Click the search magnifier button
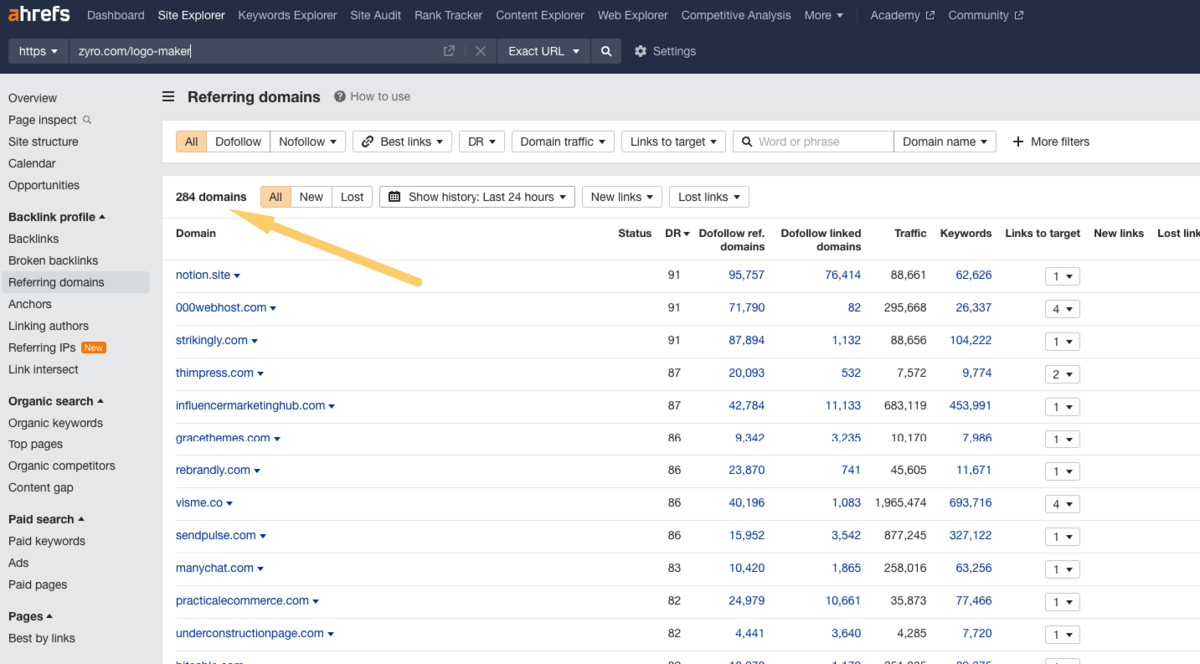 click(606, 51)
